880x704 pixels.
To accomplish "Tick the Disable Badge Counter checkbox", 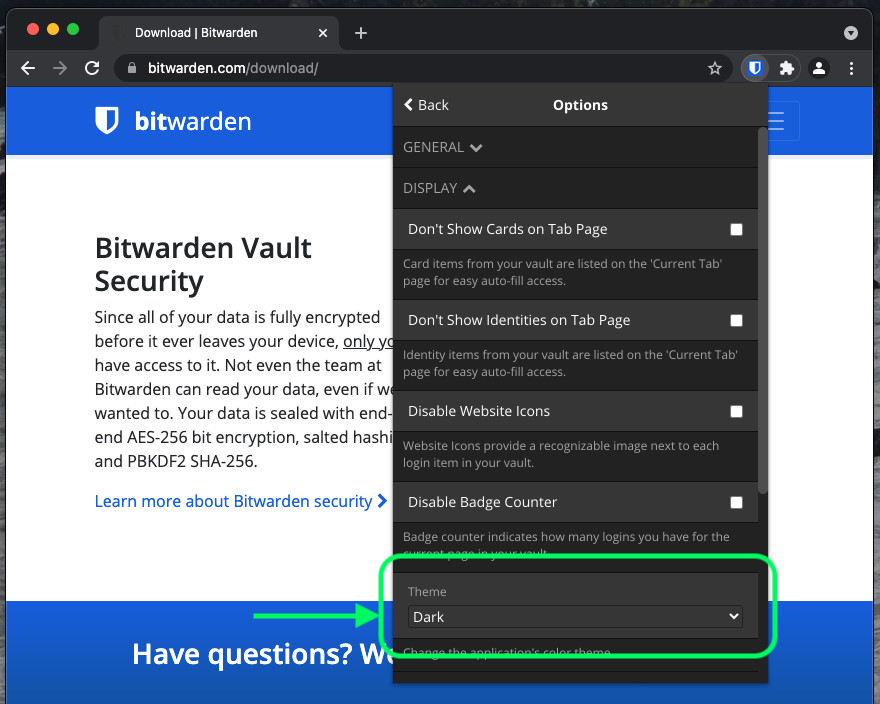I will (736, 502).
